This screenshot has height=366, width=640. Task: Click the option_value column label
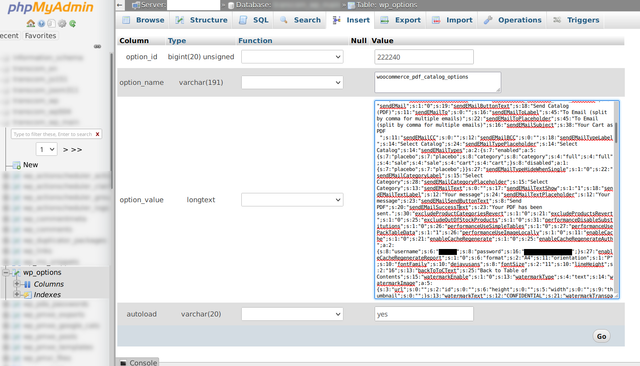pyautogui.click(x=141, y=200)
